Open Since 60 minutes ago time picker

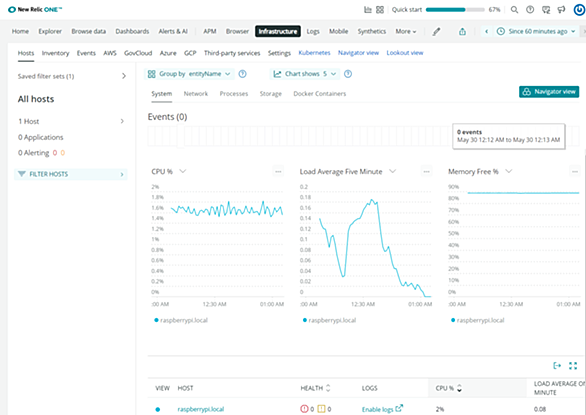point(536,31)
